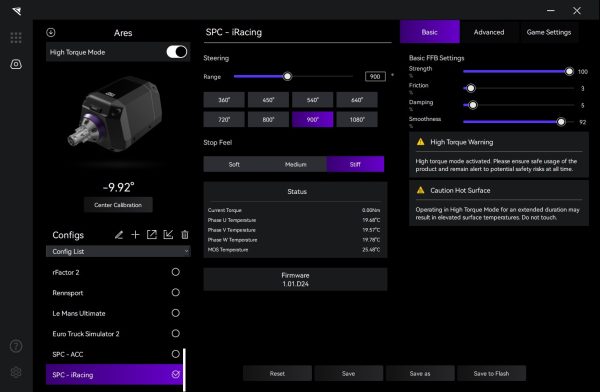Click the logo icon at top left
This screenshot has height=392, width=600.
coord(16,11)
